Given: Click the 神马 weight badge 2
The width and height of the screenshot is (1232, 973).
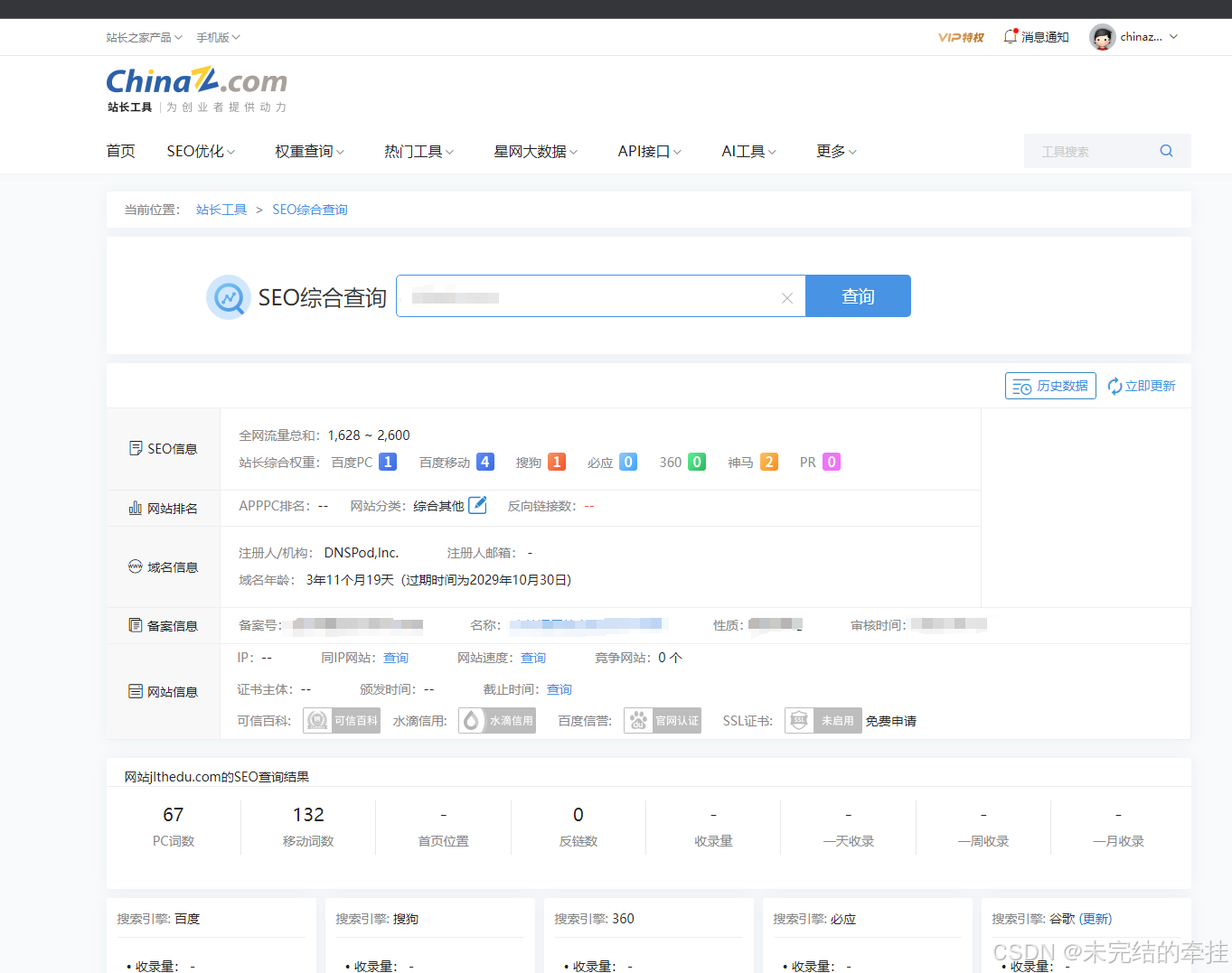Looking at the screenshot, I should point(769,462).
